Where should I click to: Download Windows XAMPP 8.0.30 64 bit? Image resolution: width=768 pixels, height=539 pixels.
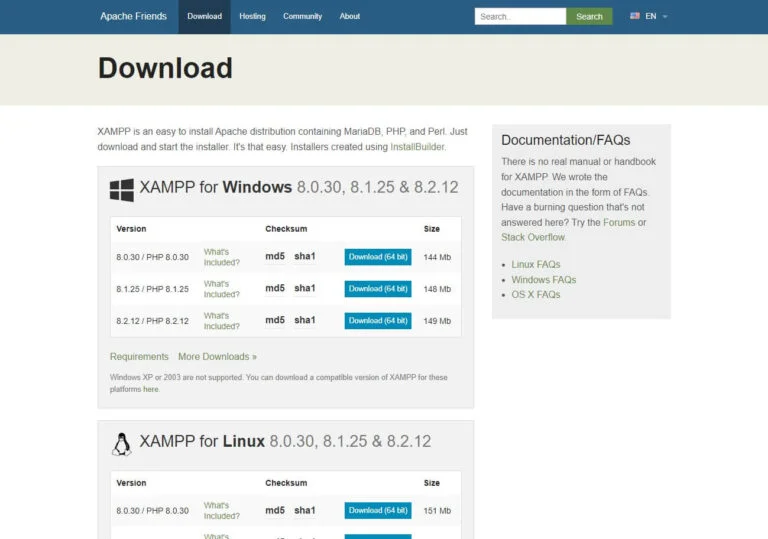[x=378, y=257]
